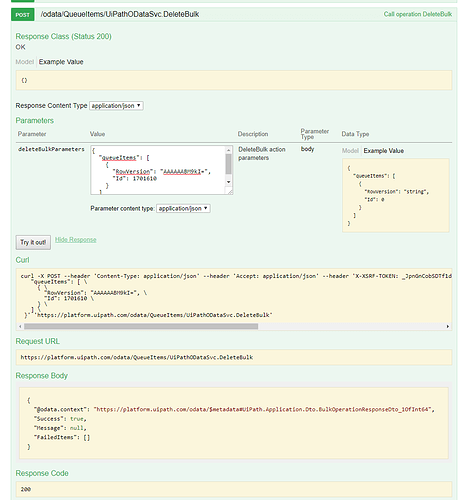Switch to the Data Type Model tab

[351, 151]
